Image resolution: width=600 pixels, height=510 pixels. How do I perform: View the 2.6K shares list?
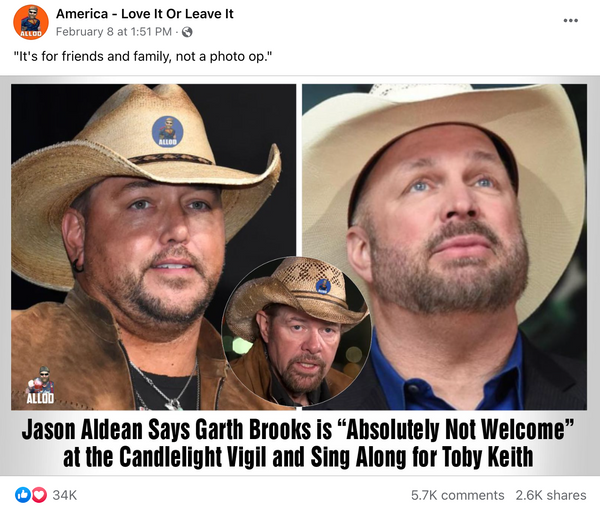(x=551, y=495)
